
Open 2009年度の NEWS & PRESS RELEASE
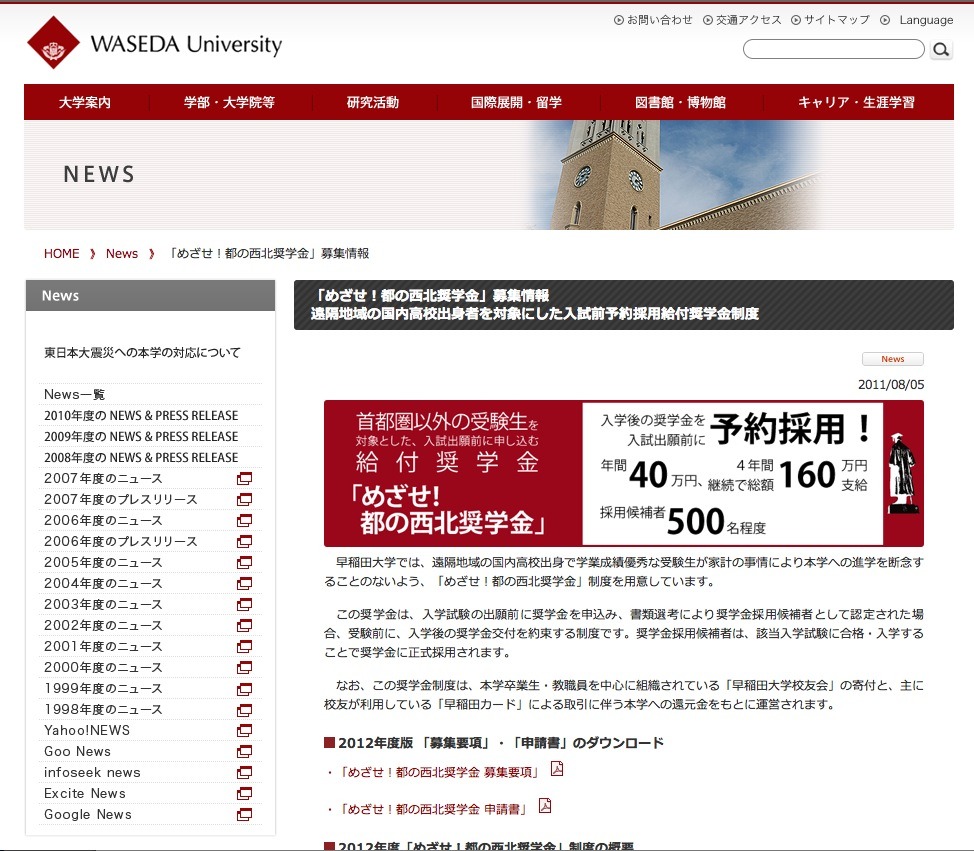coord(141,437)
